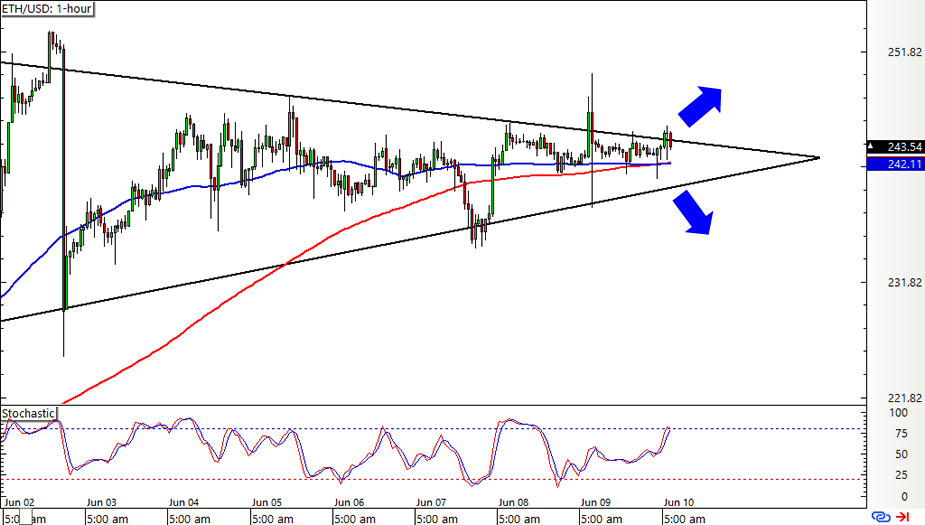
Task: Click the Jun 06 date label
Action: point(349,503)
